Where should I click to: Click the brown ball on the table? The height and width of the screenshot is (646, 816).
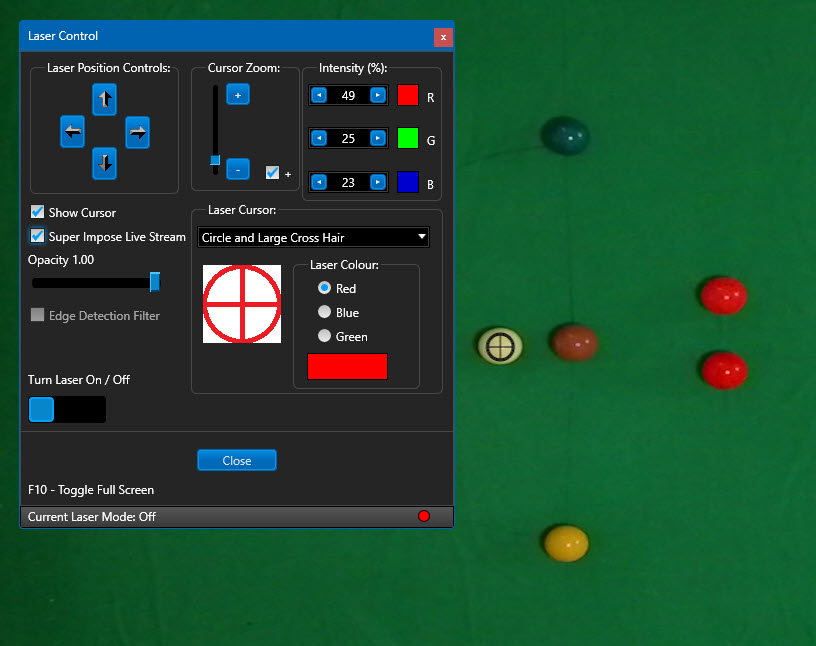coord(575,342)
